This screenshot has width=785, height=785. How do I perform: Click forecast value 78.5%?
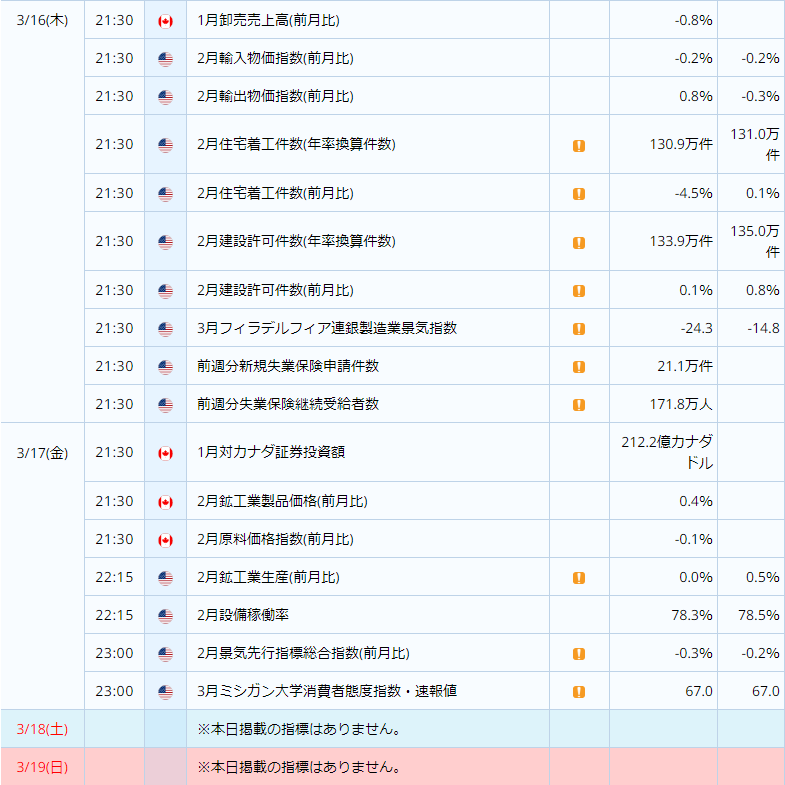pos(759,616)
